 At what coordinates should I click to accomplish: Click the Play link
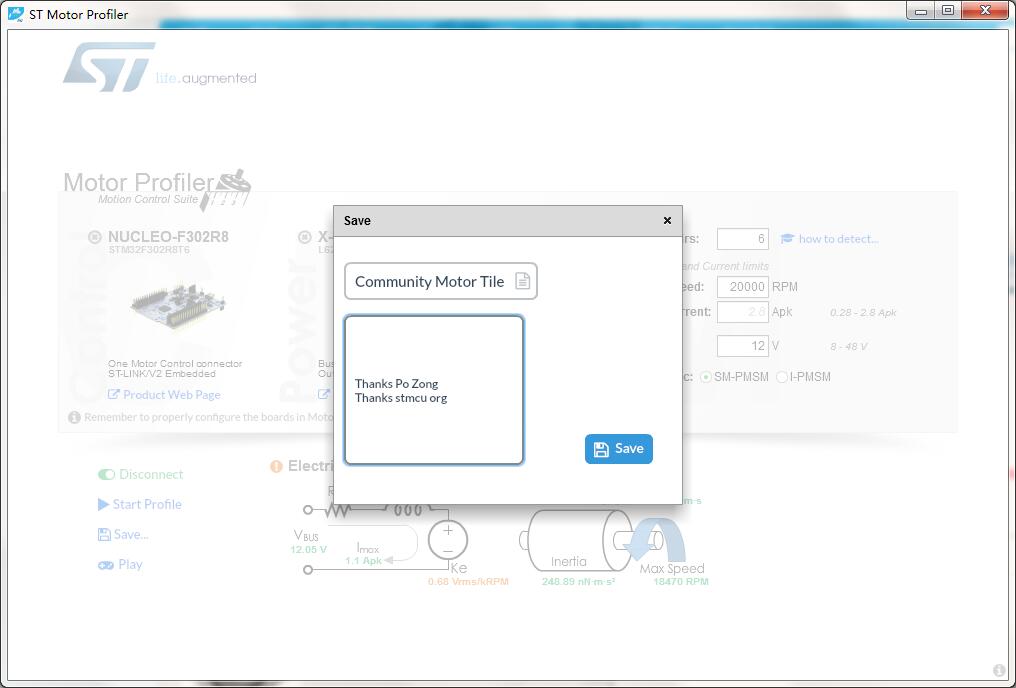click(130, 564)
